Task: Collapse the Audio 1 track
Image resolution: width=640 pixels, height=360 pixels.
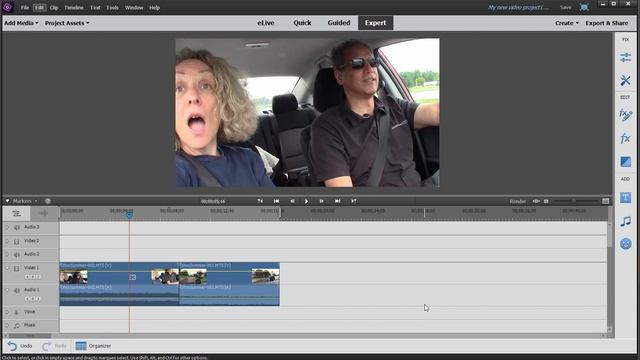Action: 7,290
